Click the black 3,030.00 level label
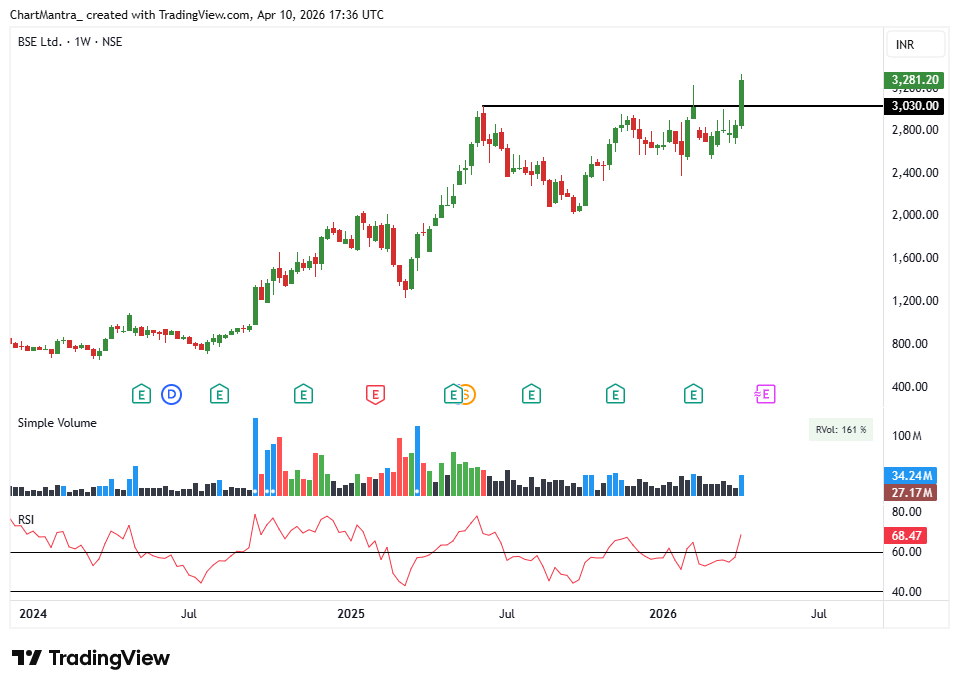This screenshot has width=959, height=688. coord(913,106)
